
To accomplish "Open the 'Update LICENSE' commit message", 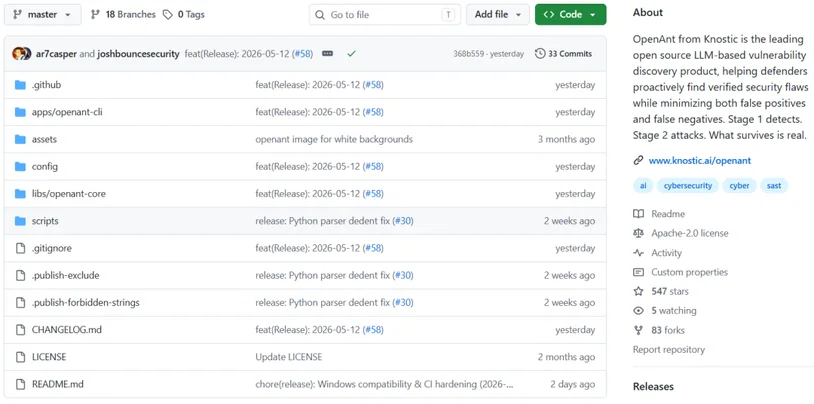I will point(289,357).
